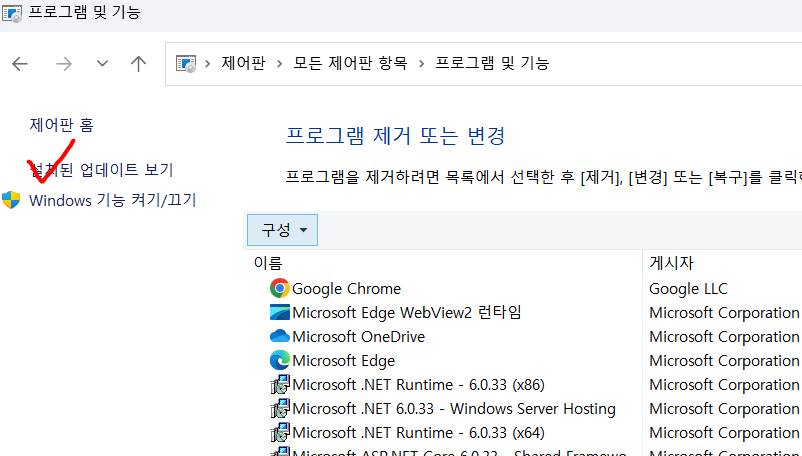Image resolution: width=802 pixels, height=456 pixels.
Task: Click Microsoft Corporation publisher in WebView2 row
Action: 724,313
